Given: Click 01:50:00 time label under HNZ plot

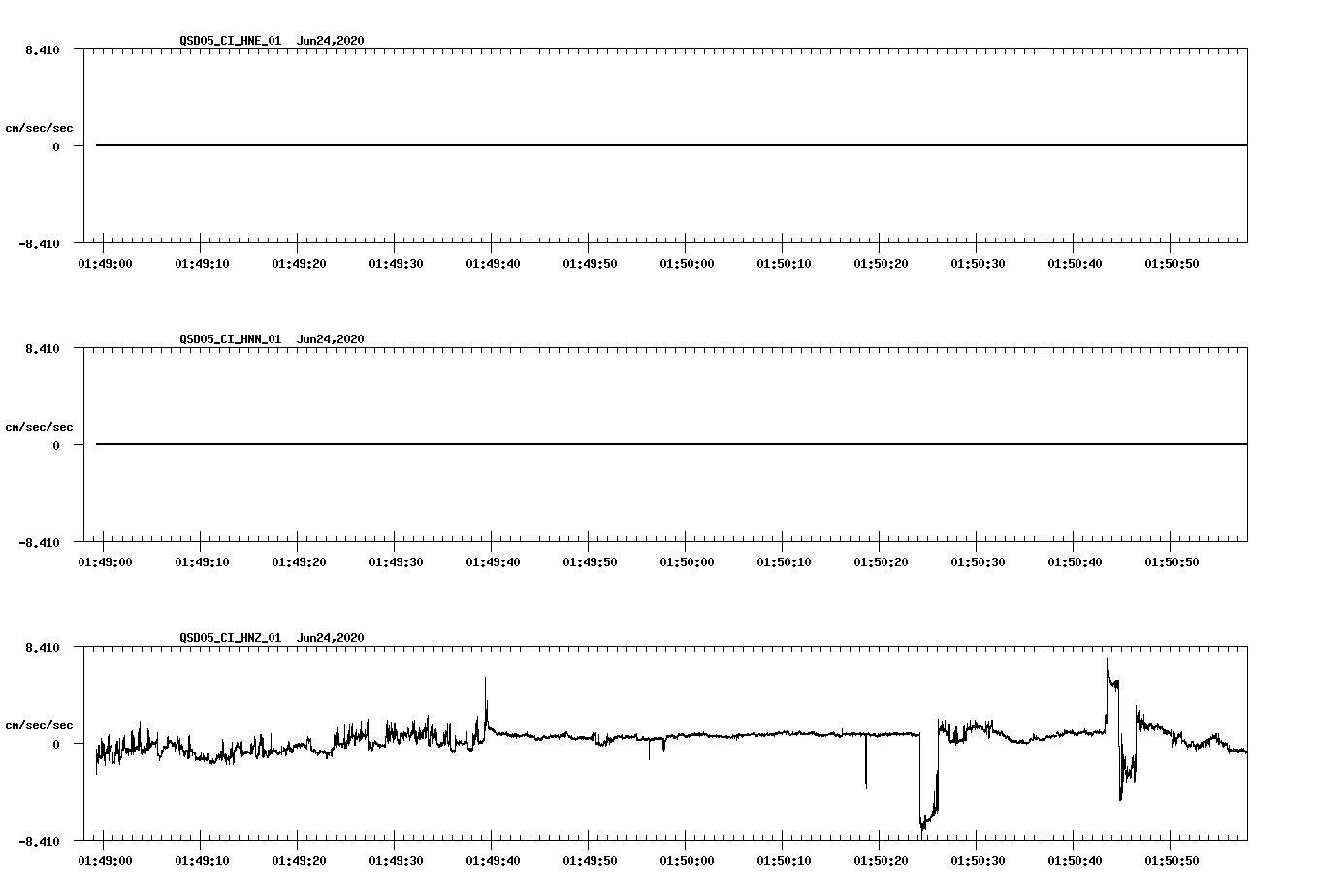Looking at the screenshot, I should pos(687,861).
